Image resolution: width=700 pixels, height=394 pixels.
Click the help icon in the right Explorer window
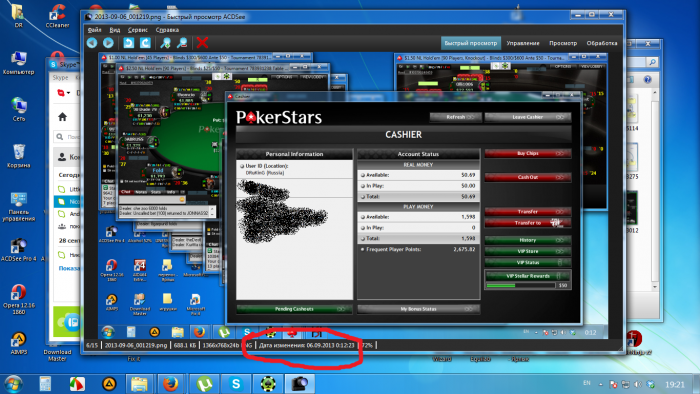click(647, 80)
